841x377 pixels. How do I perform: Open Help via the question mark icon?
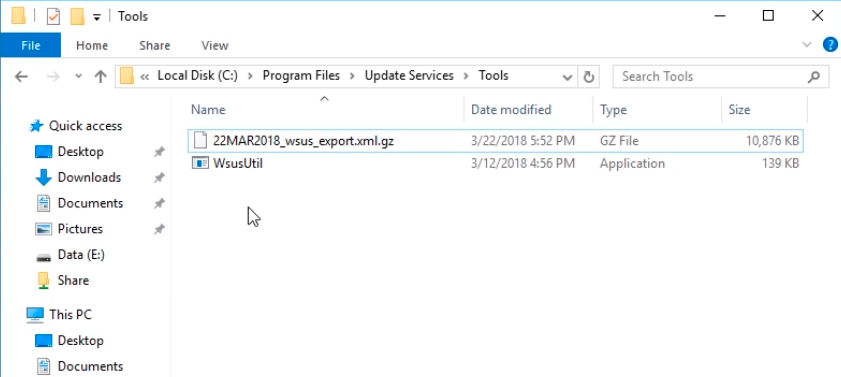pyautogui.click(x=831, y=45)
